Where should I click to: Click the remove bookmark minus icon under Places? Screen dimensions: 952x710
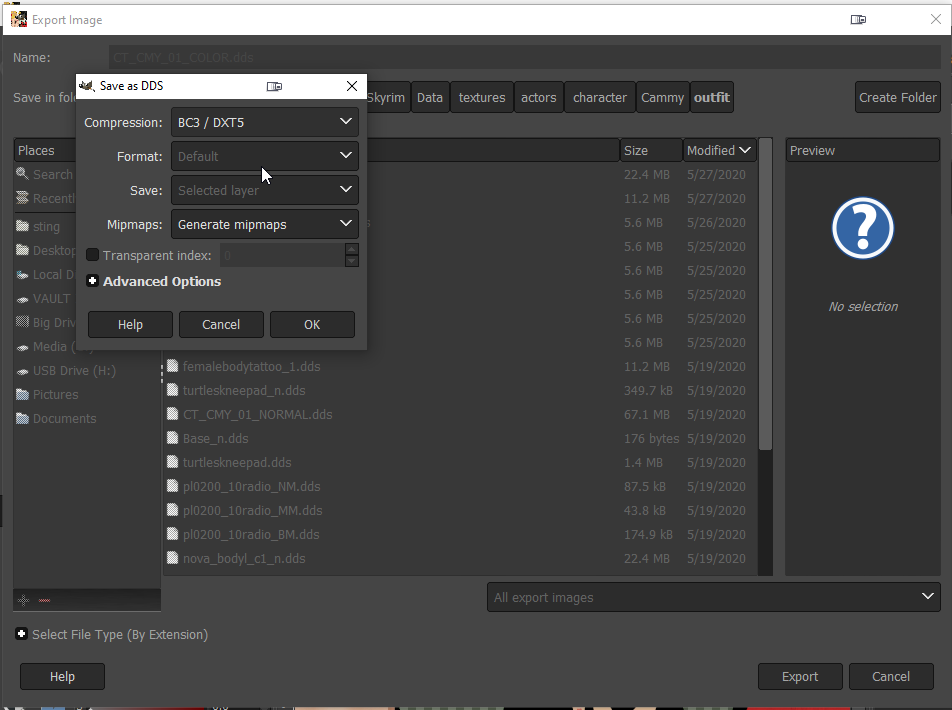pyautogui.click(x=44, y=600)
